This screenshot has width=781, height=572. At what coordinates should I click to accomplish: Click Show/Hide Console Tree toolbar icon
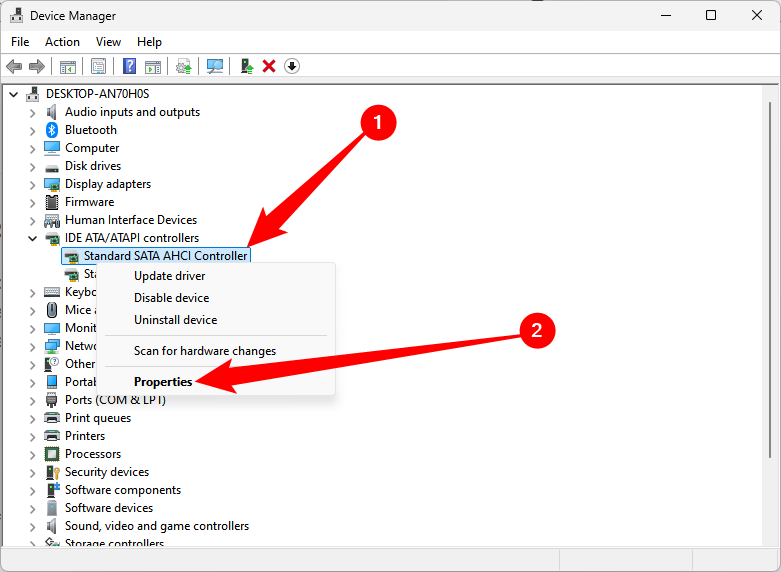coord(68,66)
